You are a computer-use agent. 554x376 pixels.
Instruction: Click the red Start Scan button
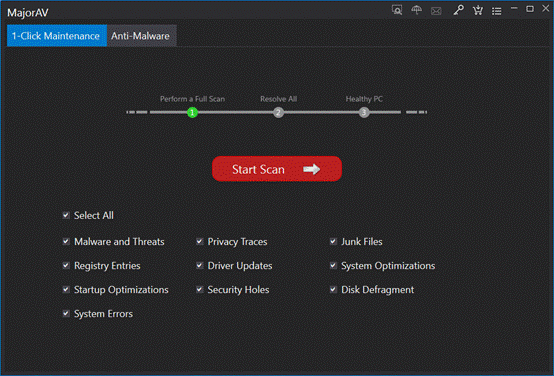coord(277,169)
